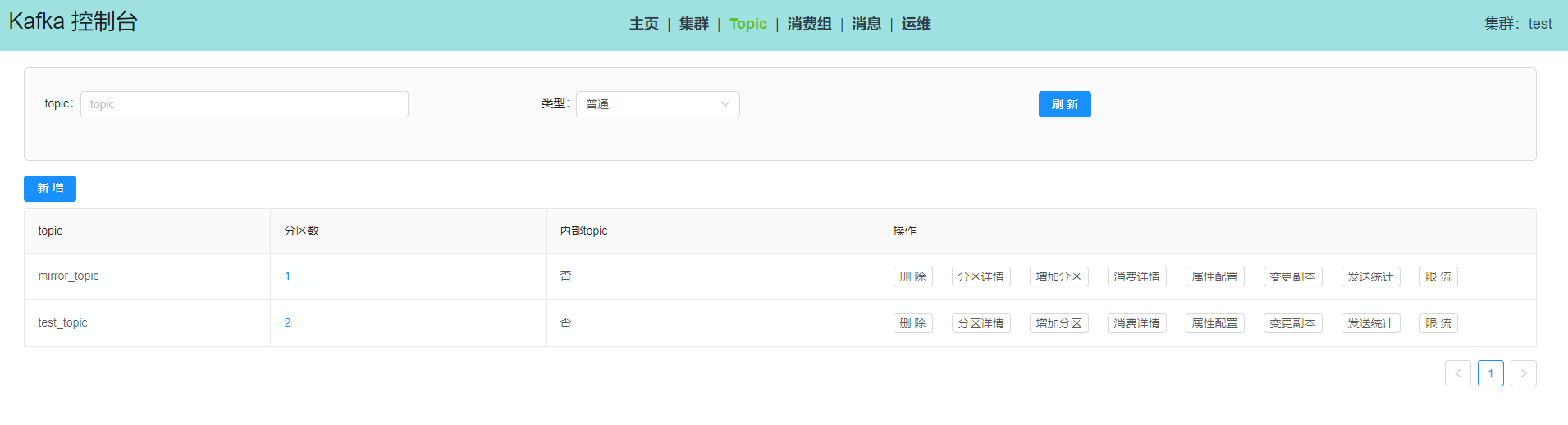The image size is (1568, 425).
Task: Select the Topic navigation tab
Action: tap(747, 24)
